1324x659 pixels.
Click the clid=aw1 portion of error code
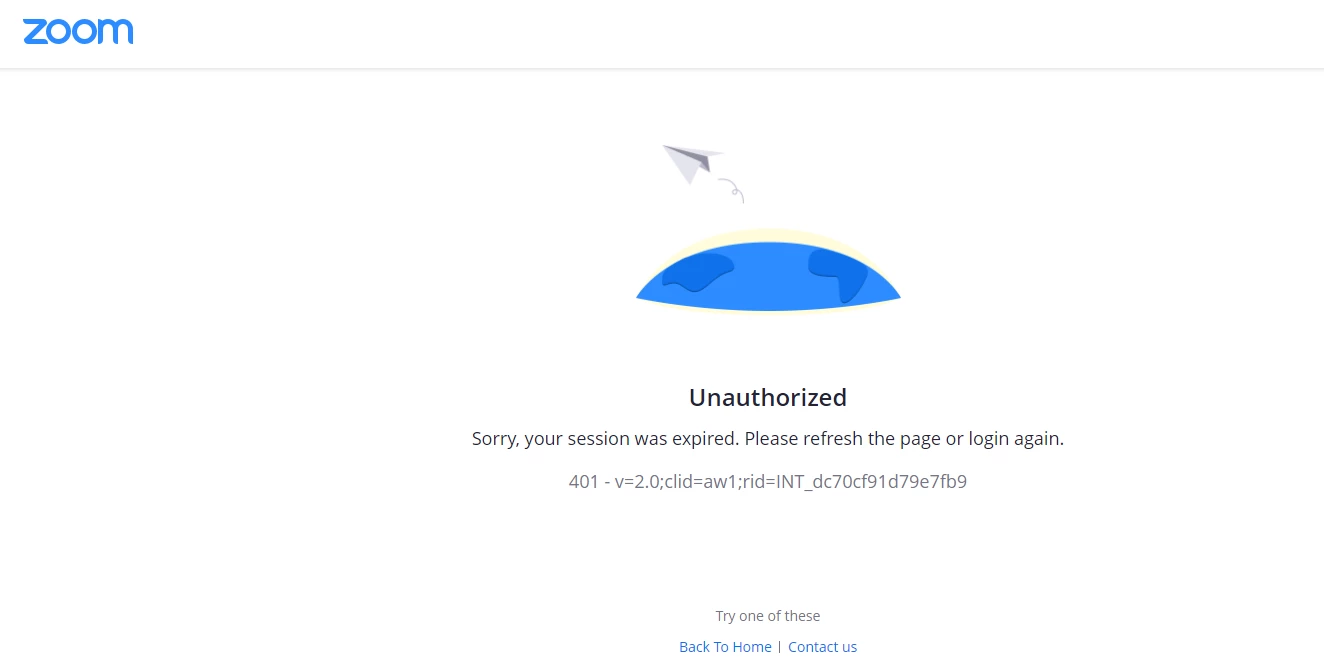716,481
